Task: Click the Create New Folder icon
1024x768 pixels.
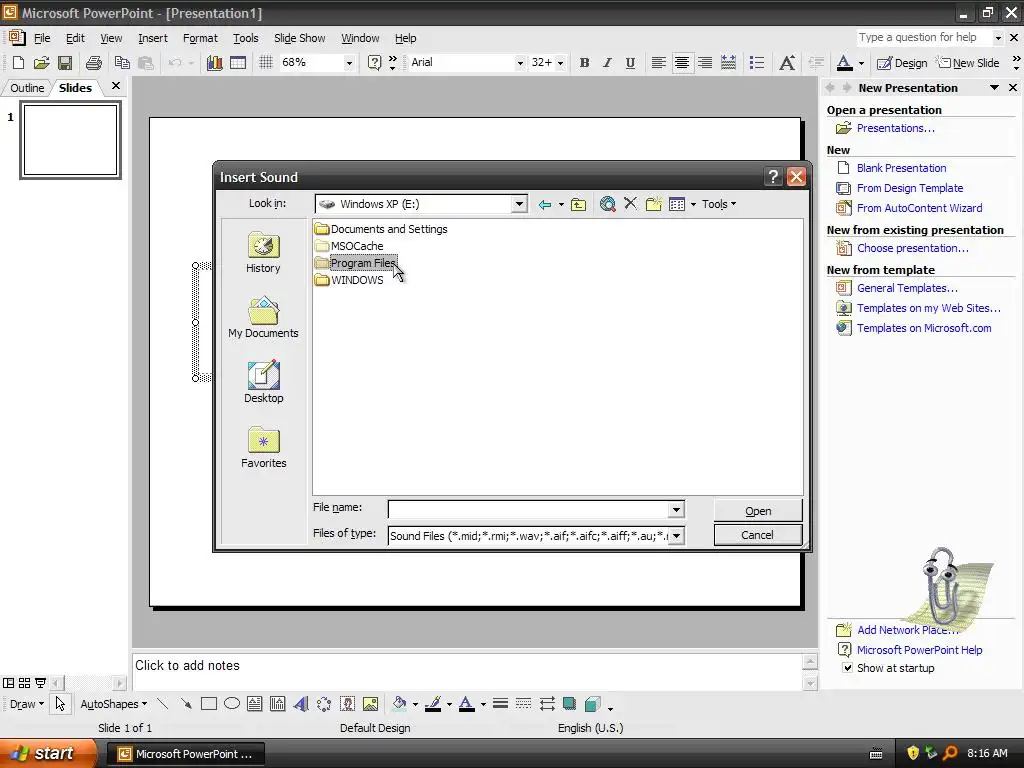Action: (x=654, y=204)
